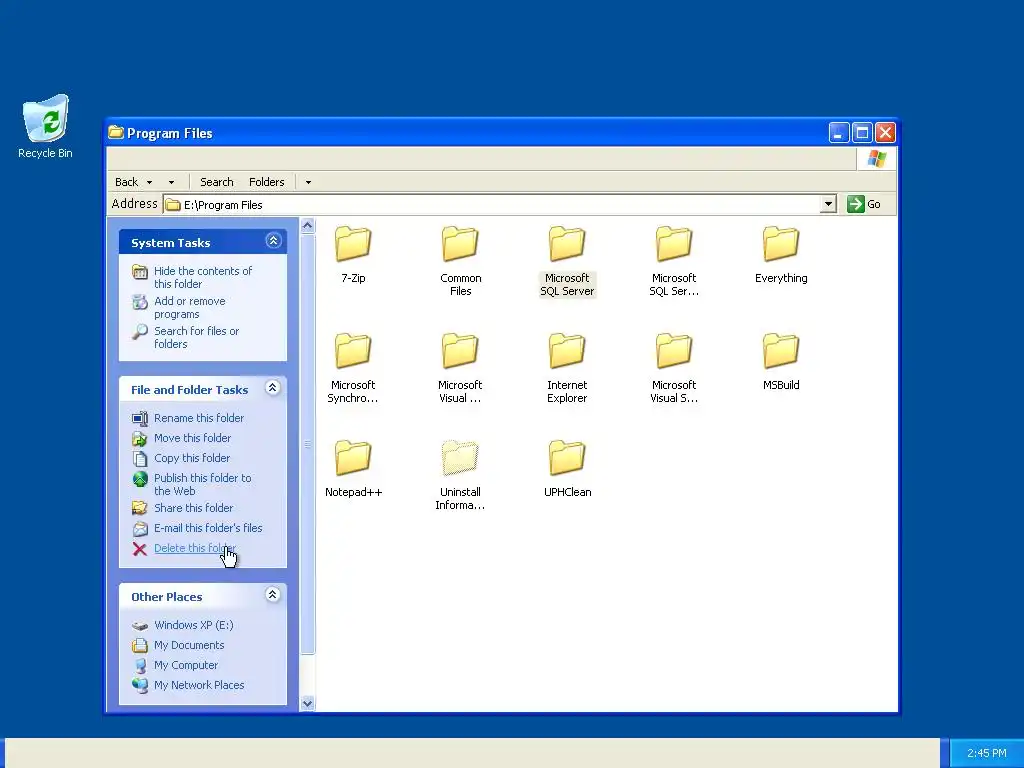This screenshot has width=1024, height=768.
Task: Click the Program Files title bar folder icon
Action: (x=116, y=133)
